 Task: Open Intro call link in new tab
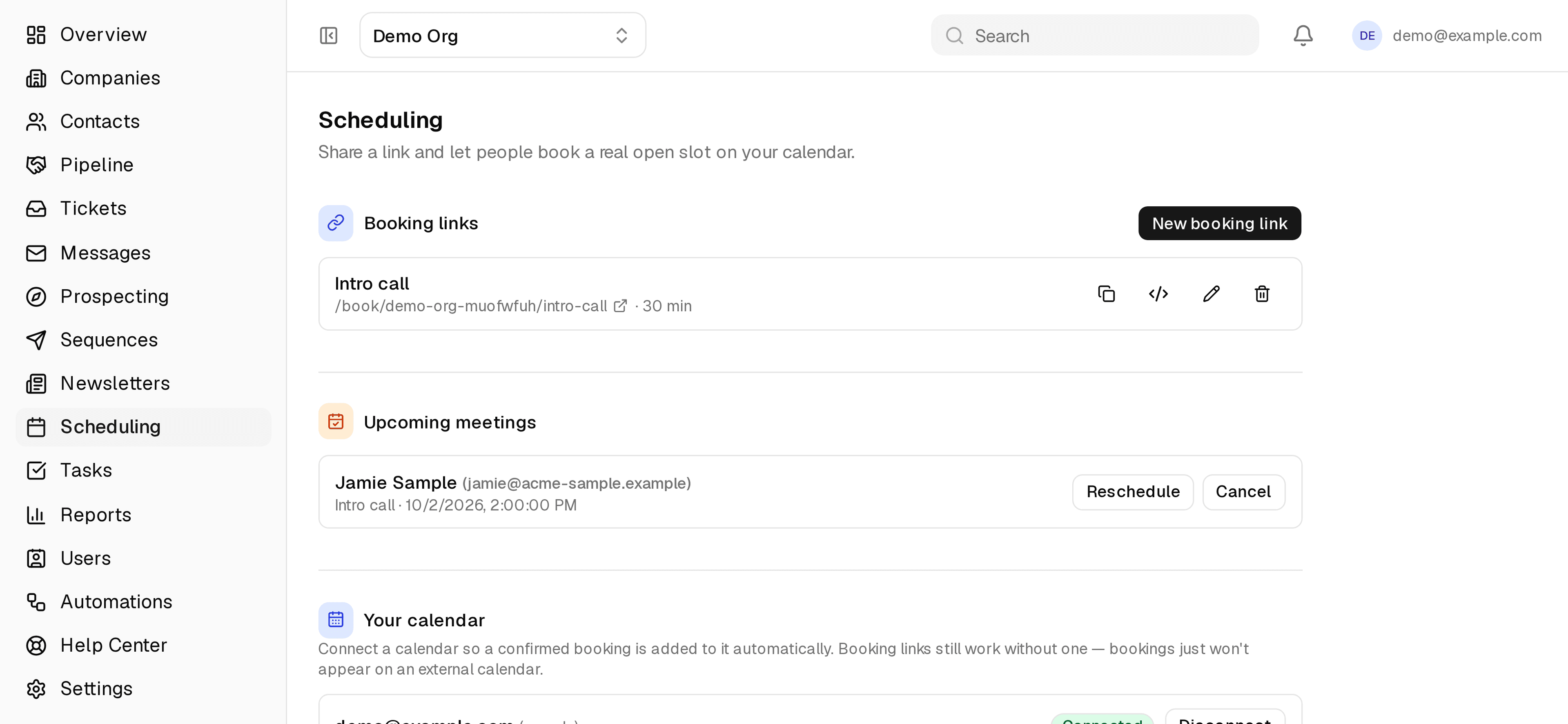620,306
